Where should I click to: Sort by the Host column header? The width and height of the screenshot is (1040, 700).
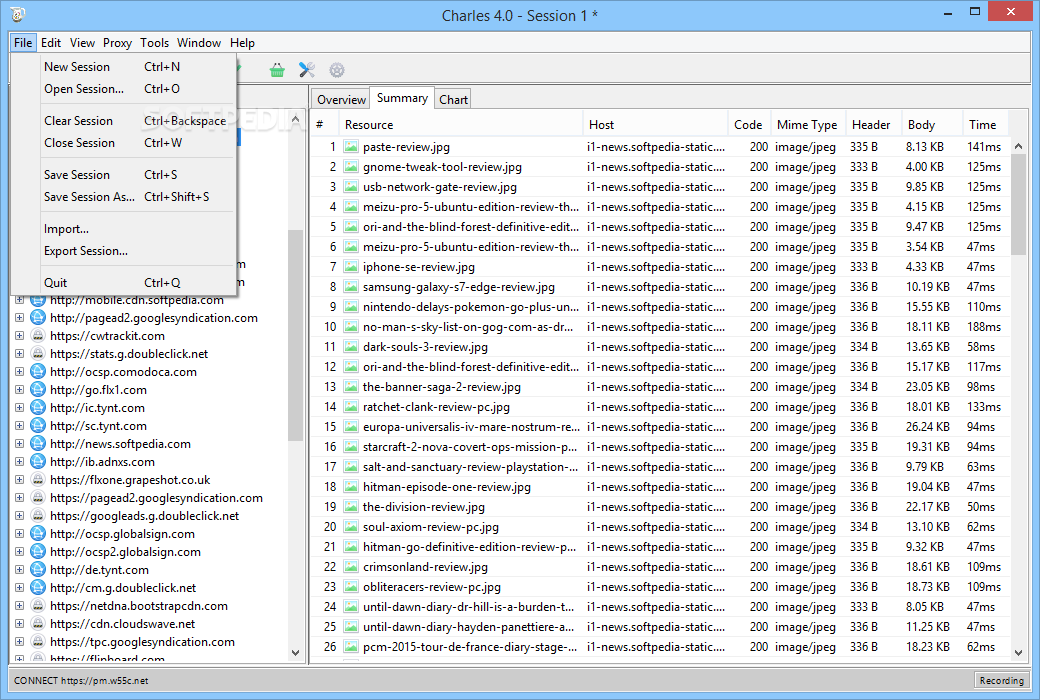654,124
